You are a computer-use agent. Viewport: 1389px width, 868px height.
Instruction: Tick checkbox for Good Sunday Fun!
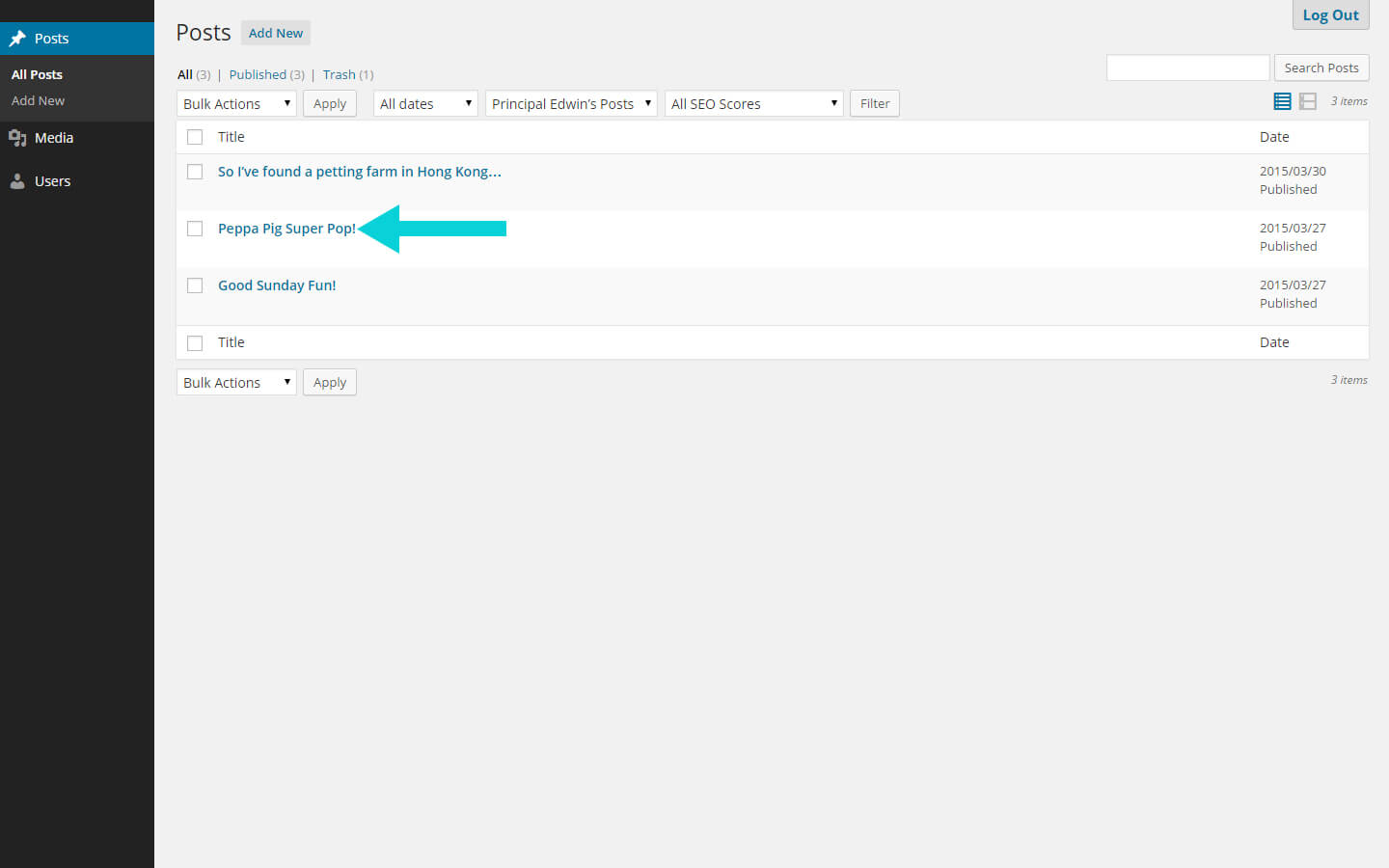(195, 285)
